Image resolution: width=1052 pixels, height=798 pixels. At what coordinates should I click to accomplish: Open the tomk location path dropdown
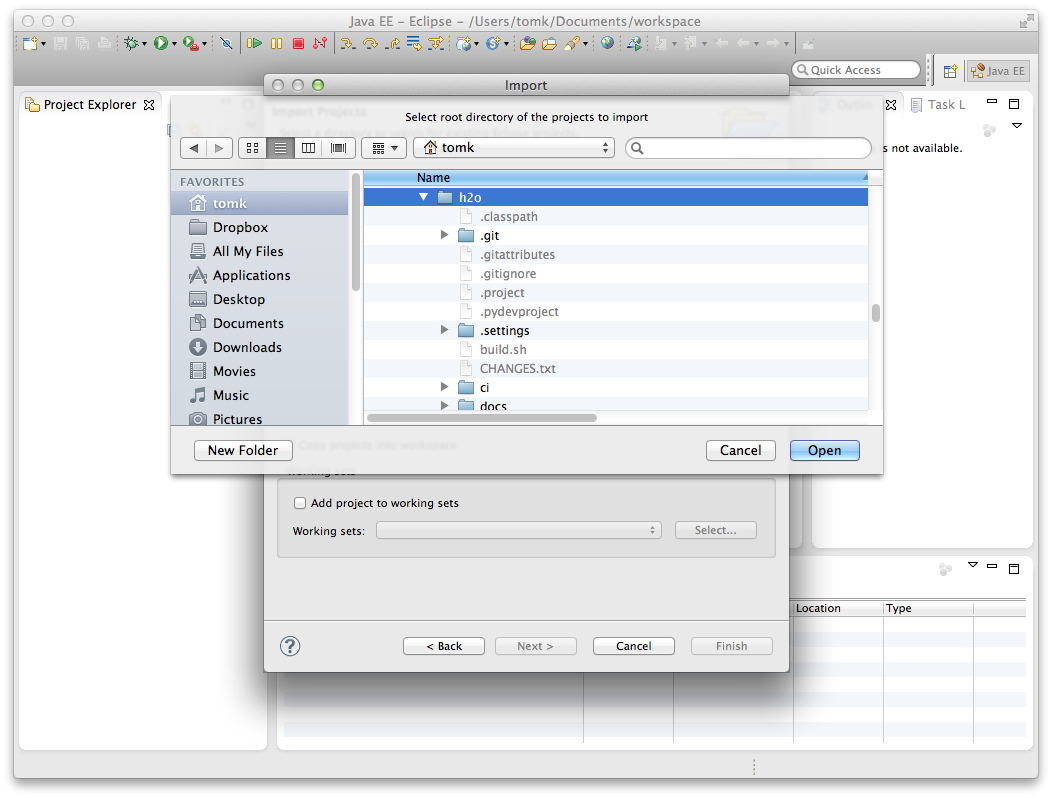pos(514,148)
